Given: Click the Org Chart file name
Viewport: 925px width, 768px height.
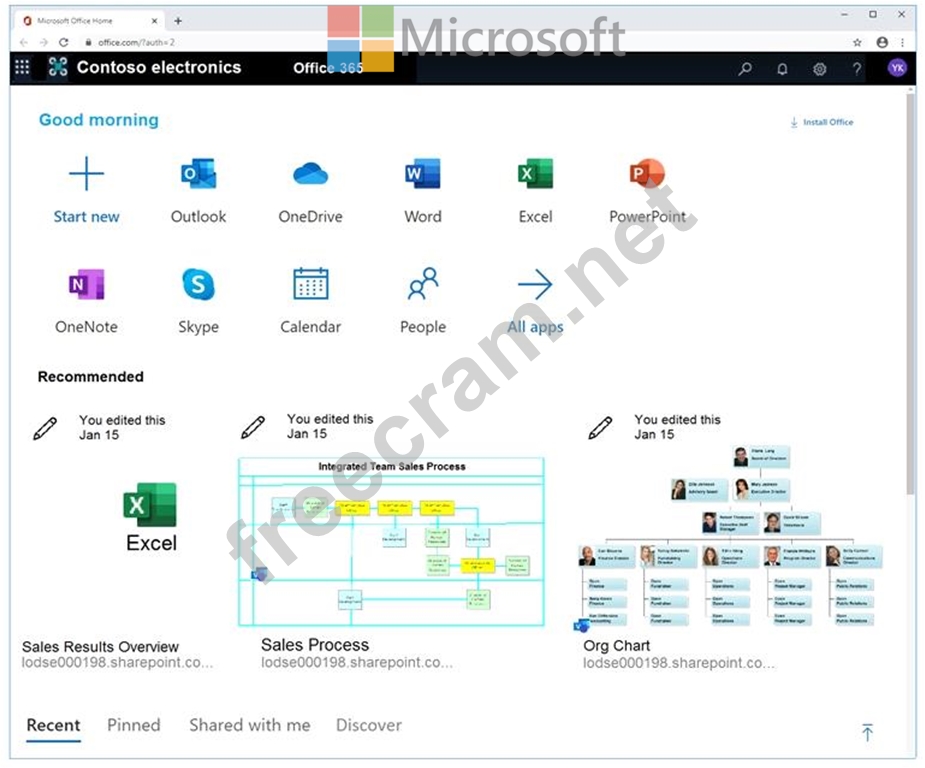Looking at the screenshot, I should [616, 646].
